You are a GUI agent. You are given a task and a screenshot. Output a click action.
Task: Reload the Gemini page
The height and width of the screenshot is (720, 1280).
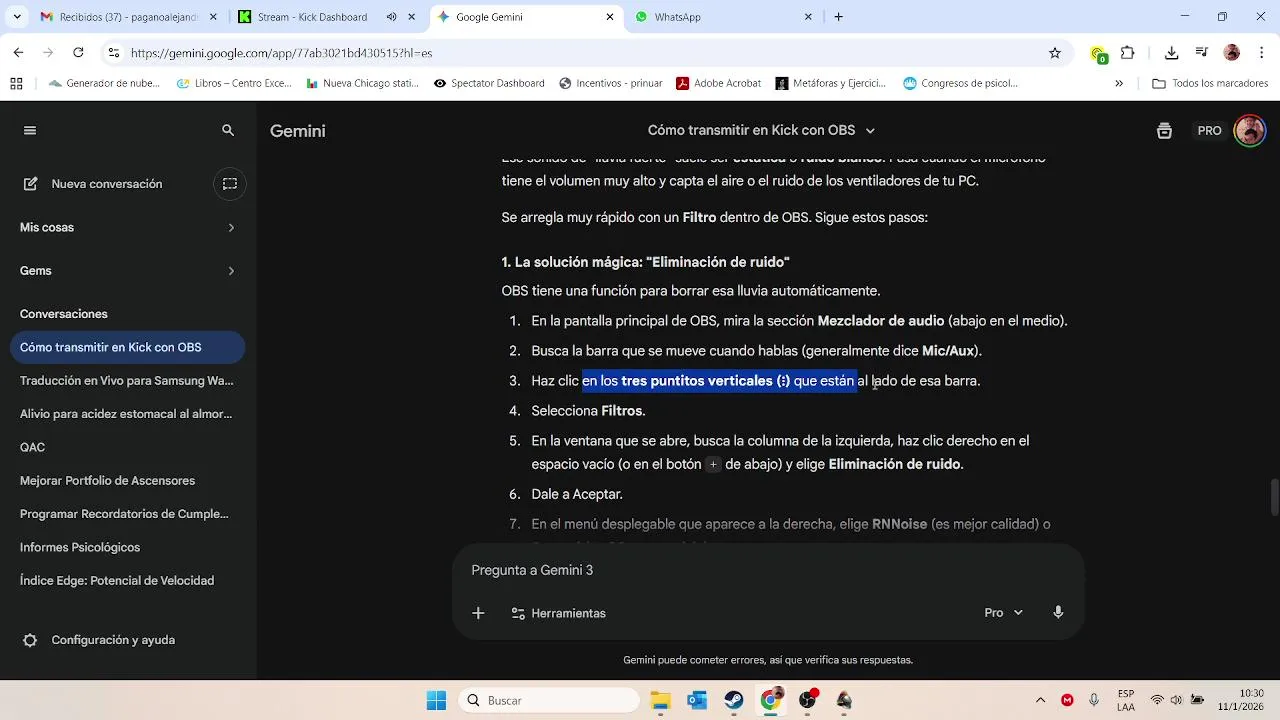pos(78,53)
